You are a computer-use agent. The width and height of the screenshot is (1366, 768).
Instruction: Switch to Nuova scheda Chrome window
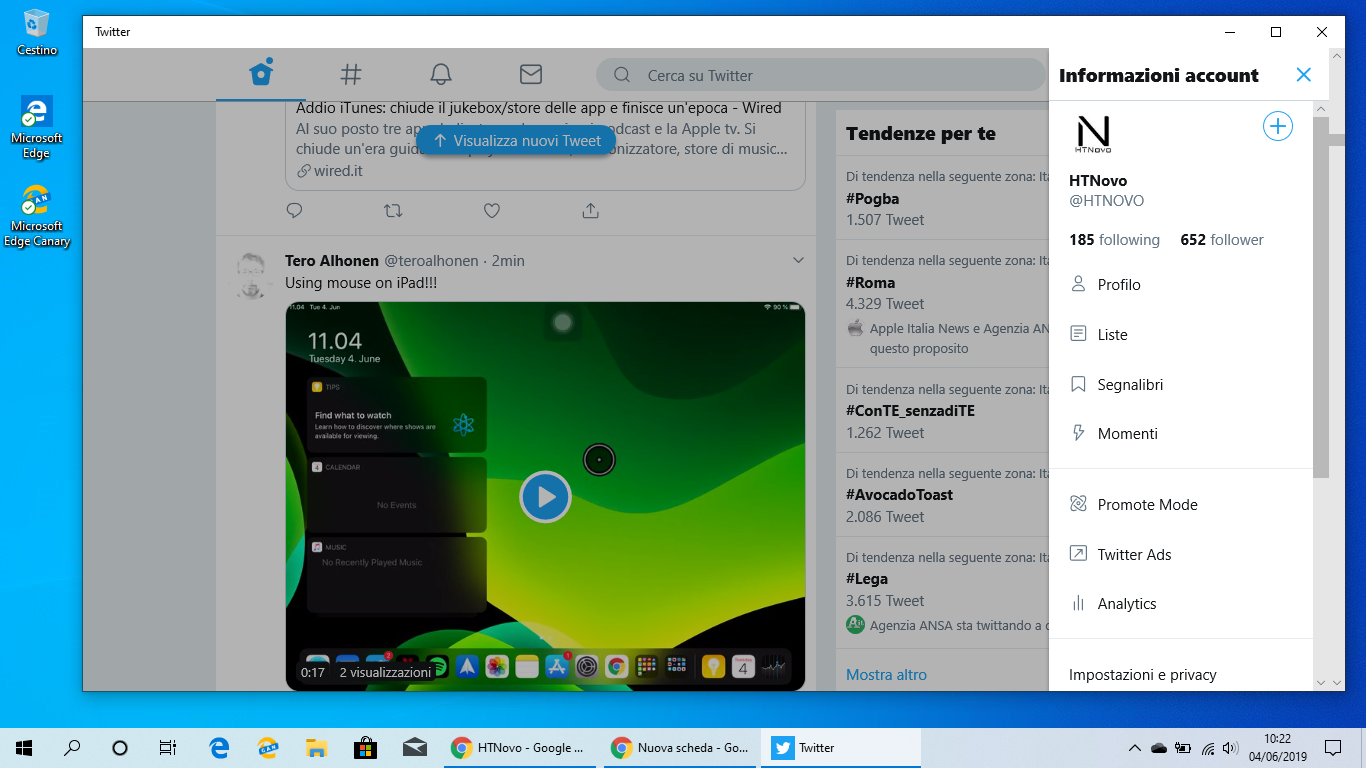click(x=680, y=748)
